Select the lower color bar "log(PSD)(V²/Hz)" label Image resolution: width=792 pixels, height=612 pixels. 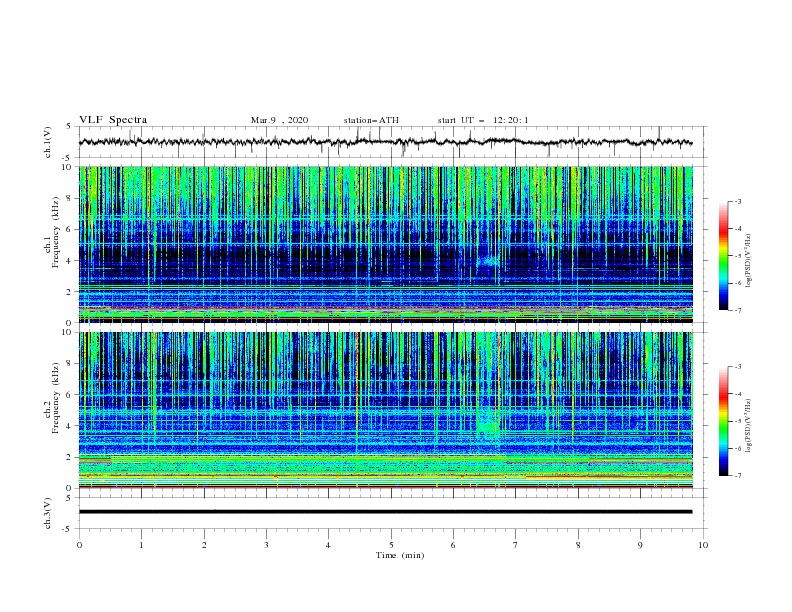pyautogui.click(x=749, y=426)
